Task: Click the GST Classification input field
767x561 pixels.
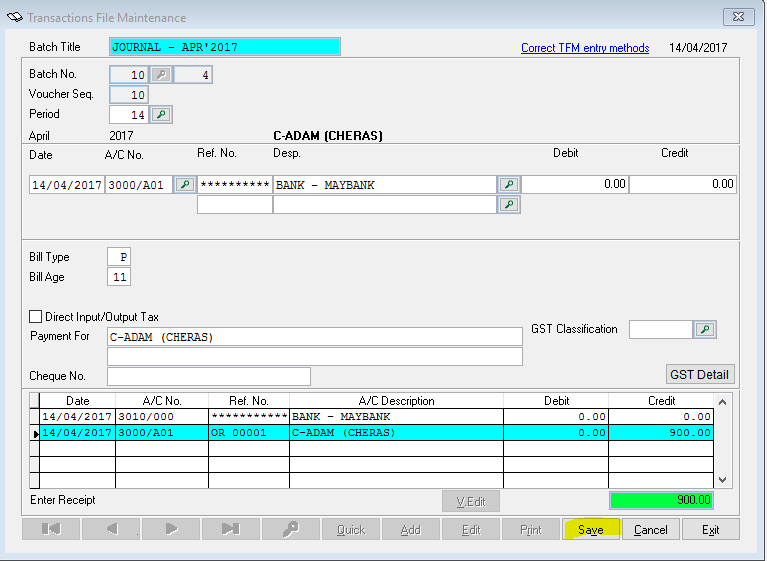Action: coord(661,330)
